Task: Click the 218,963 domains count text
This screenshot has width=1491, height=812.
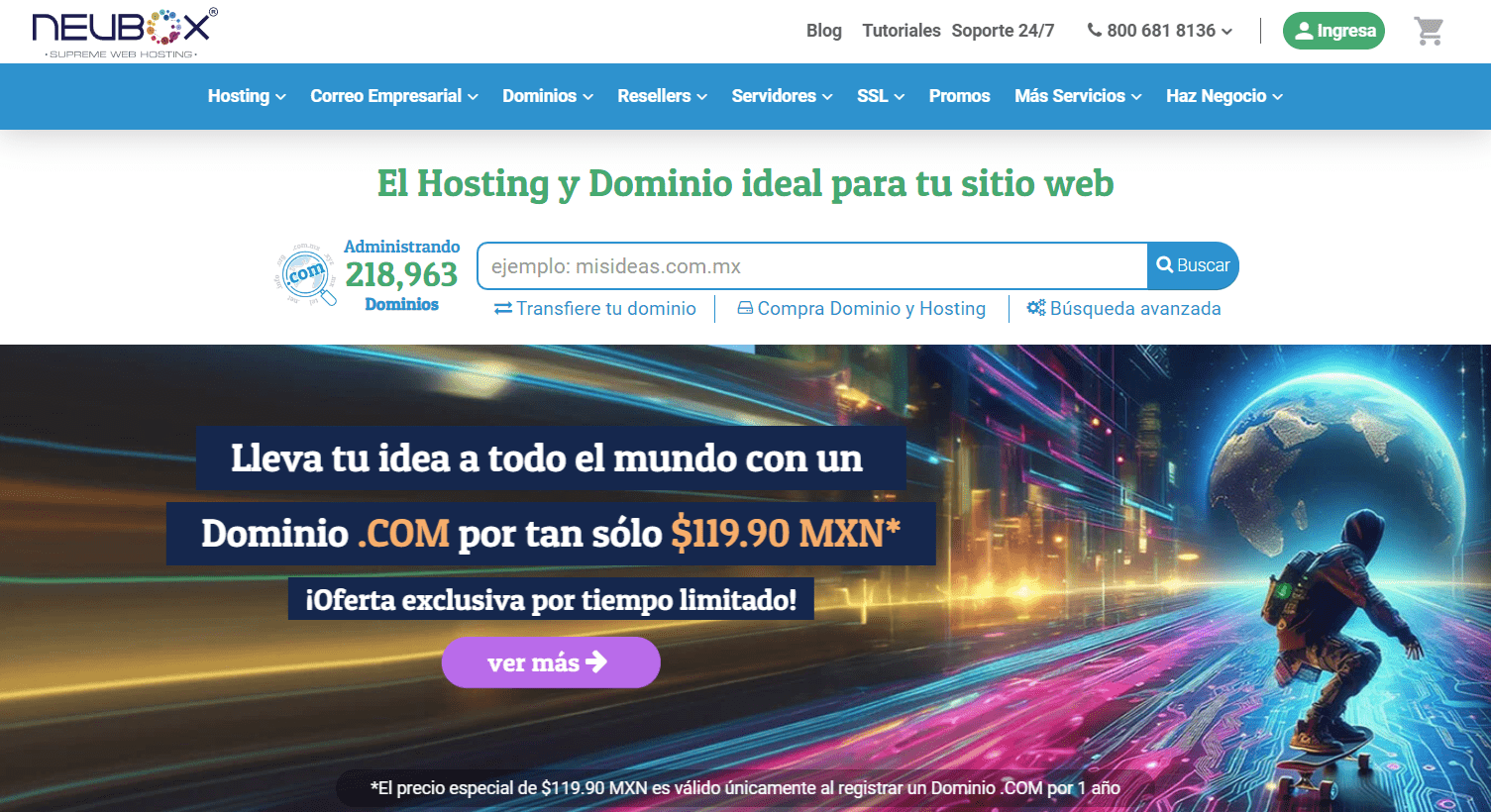Action: click(x=401, y=274)
